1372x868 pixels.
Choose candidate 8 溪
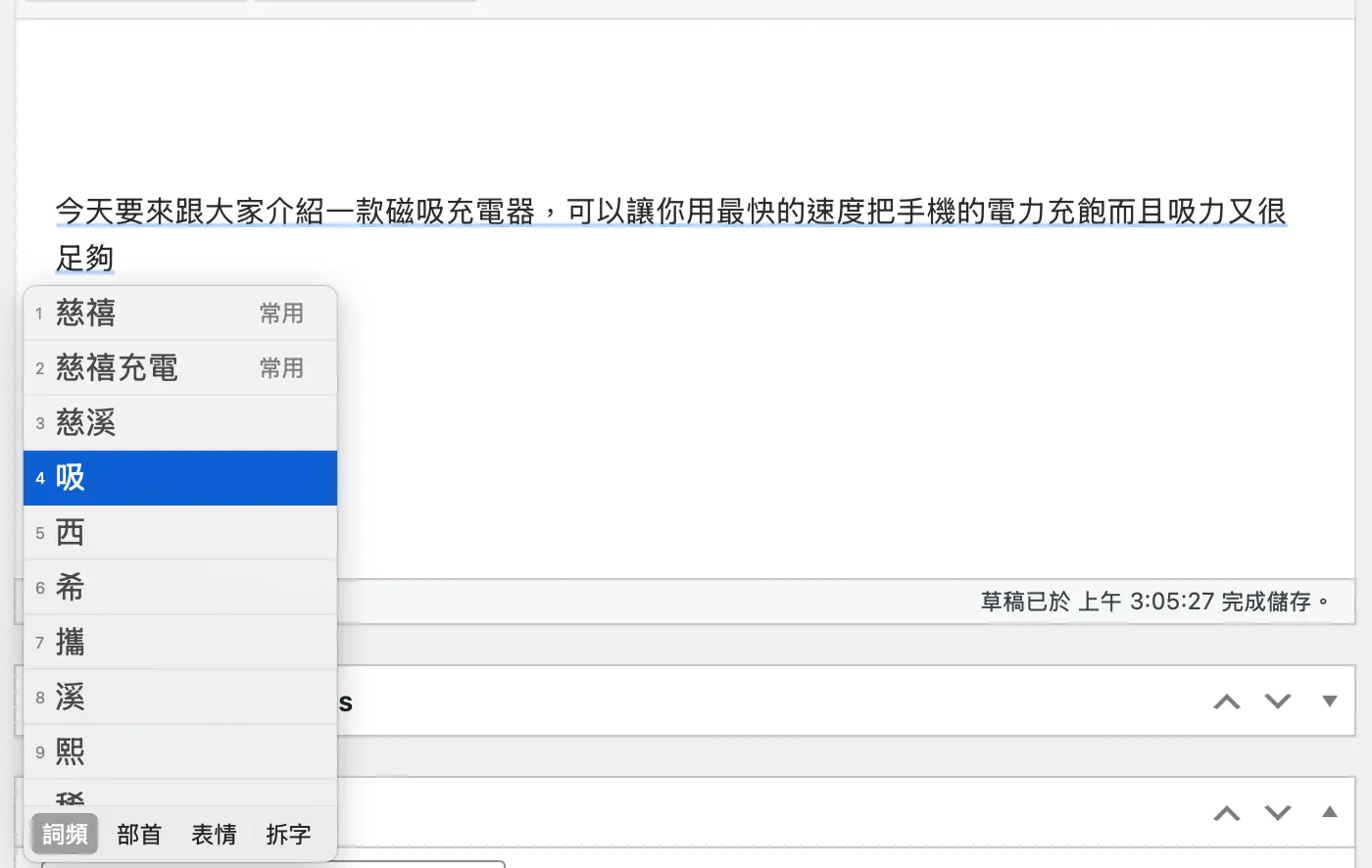coord(180,698)
